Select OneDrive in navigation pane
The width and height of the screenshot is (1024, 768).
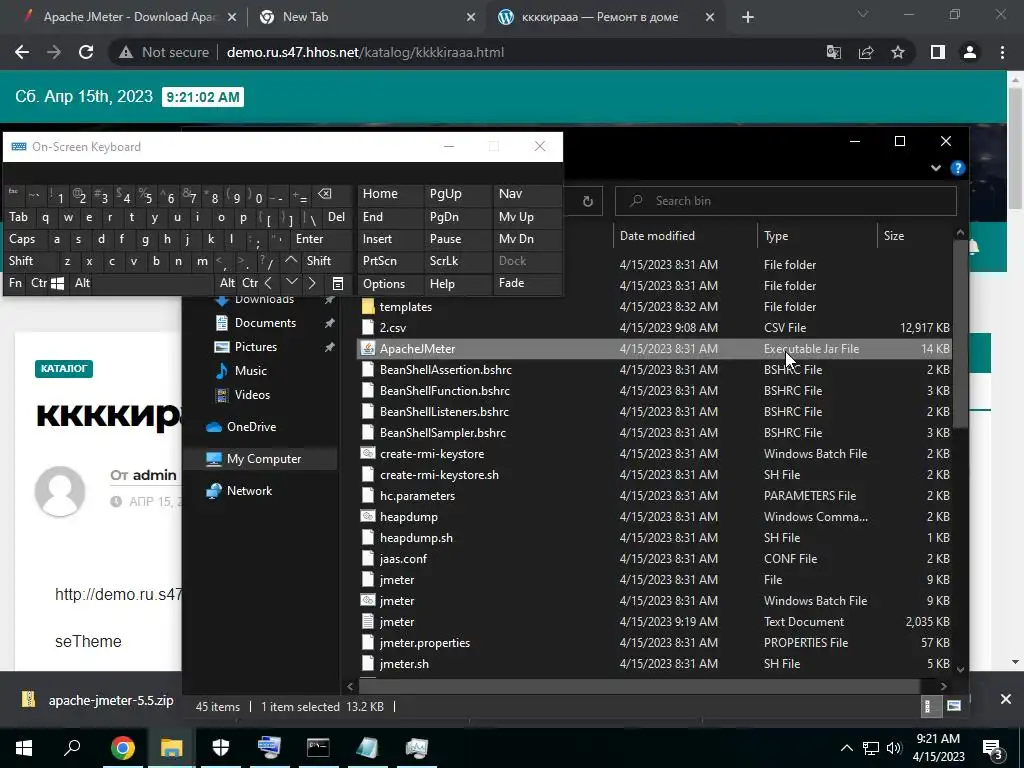[251, 427]
